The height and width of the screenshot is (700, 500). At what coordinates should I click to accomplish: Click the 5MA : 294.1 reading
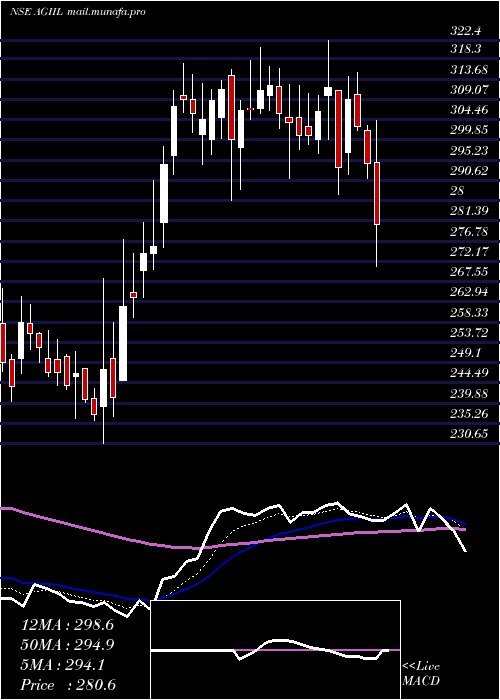[64, 665]
